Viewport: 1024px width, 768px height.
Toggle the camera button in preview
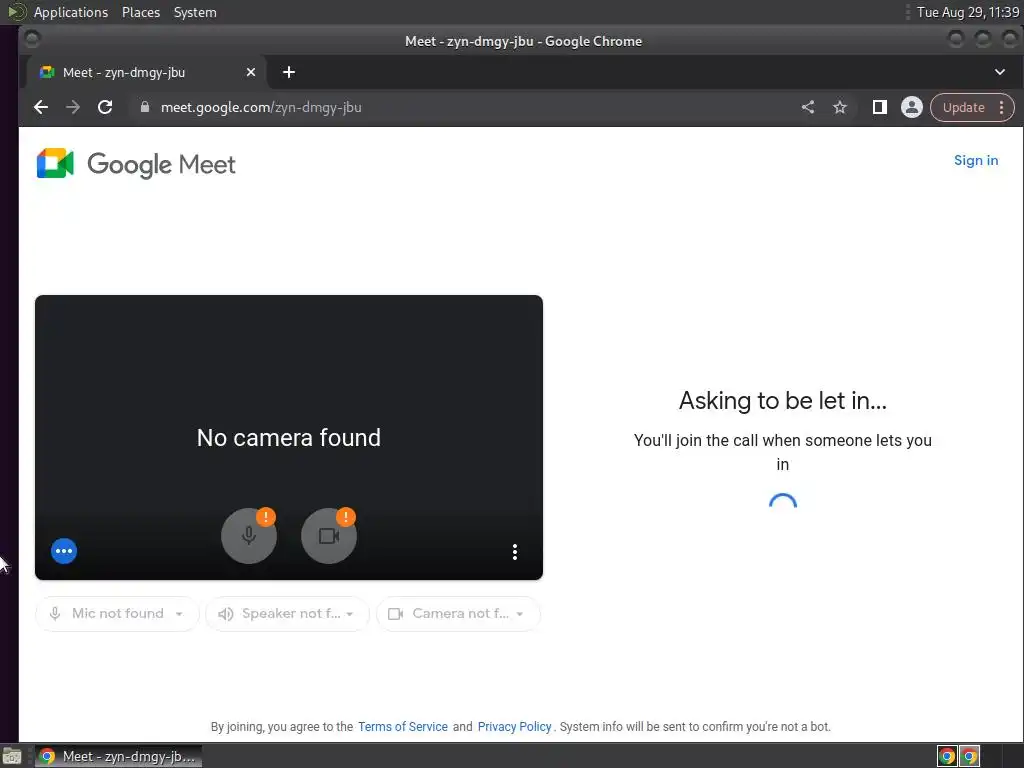(x=328, y=536)
